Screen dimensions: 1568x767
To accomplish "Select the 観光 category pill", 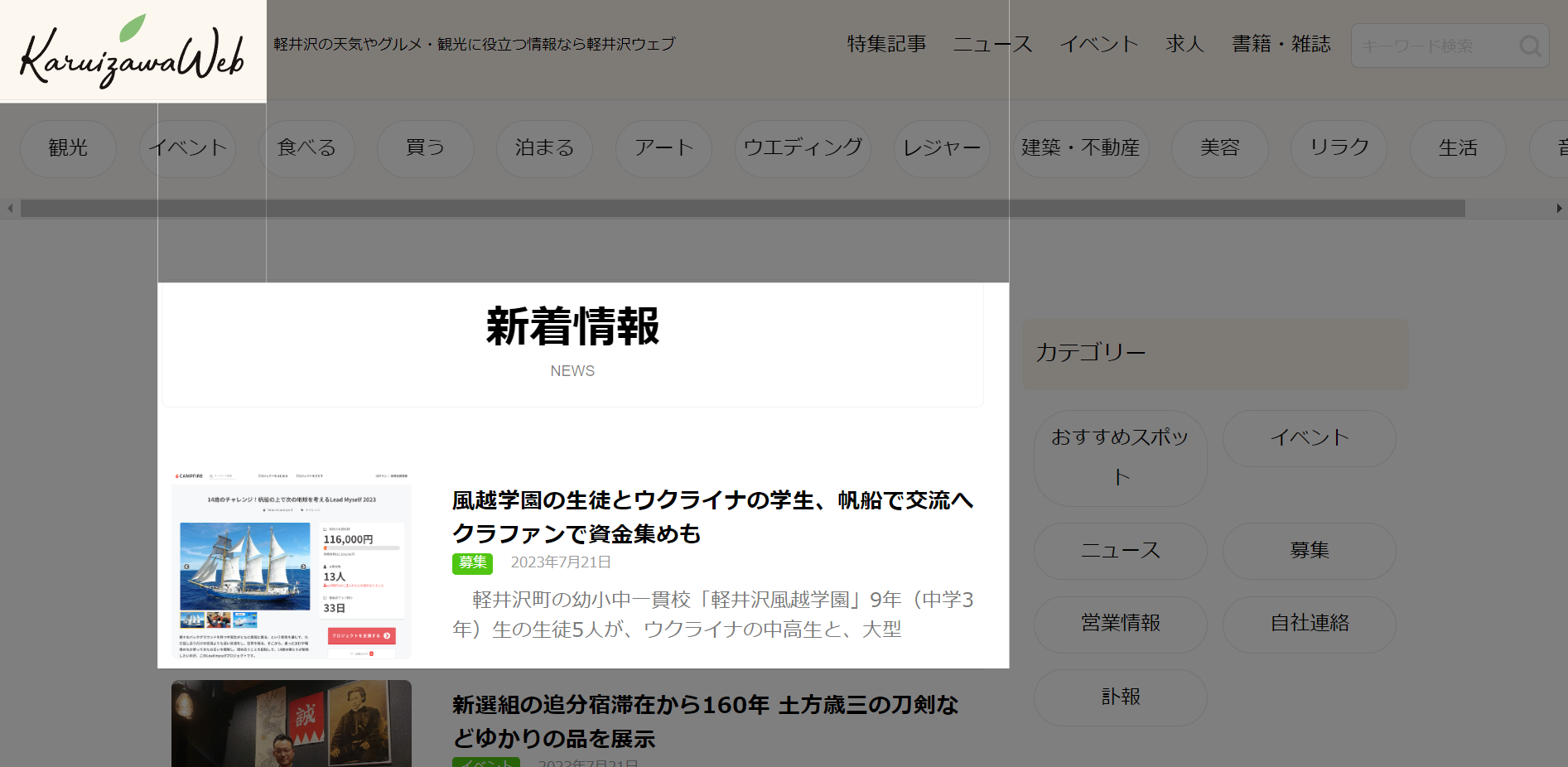I will (x=68, y=148).
